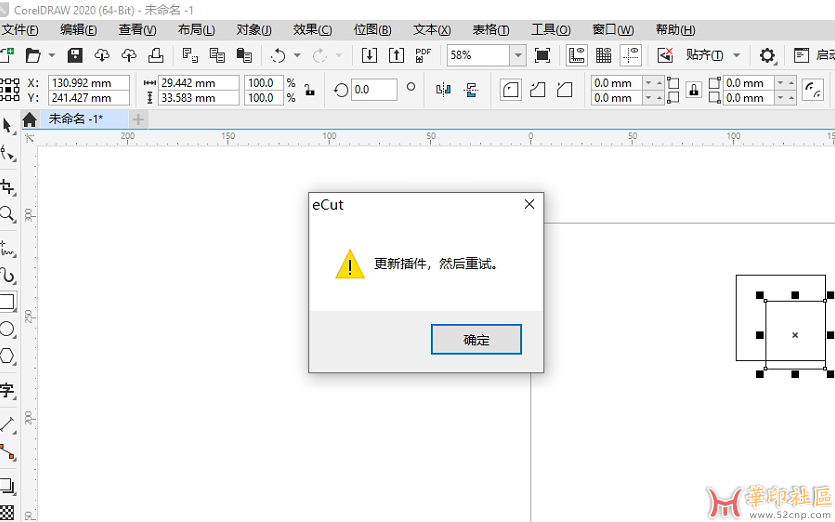Select the Crop tool
The image size is (835, 522).
[x=7, y=187]
